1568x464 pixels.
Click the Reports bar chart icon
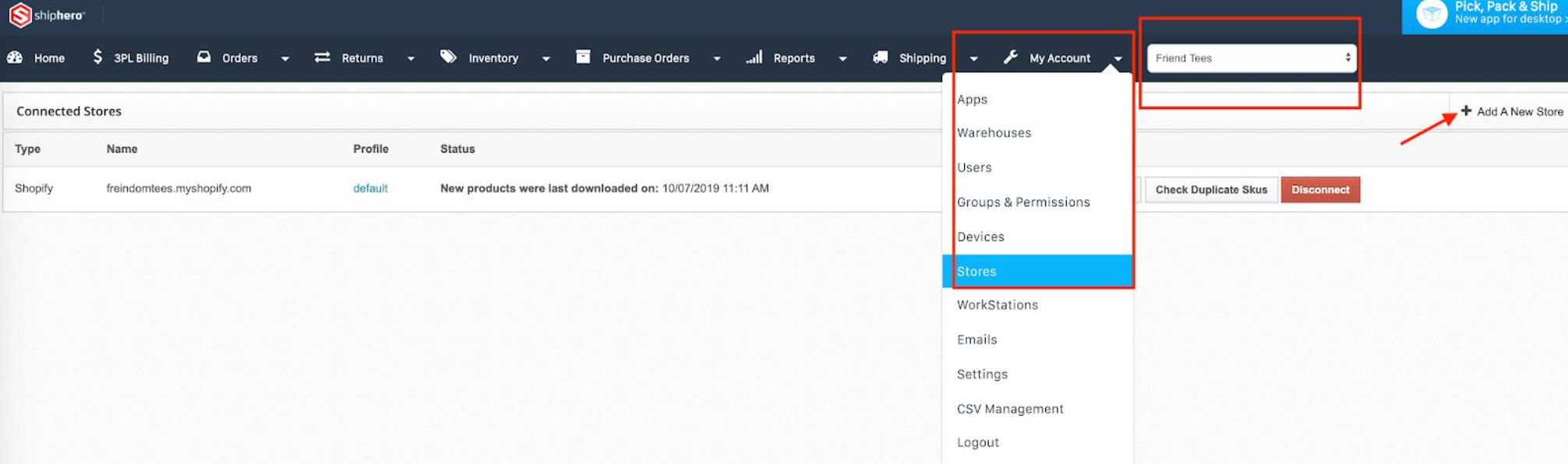(754, 57)
